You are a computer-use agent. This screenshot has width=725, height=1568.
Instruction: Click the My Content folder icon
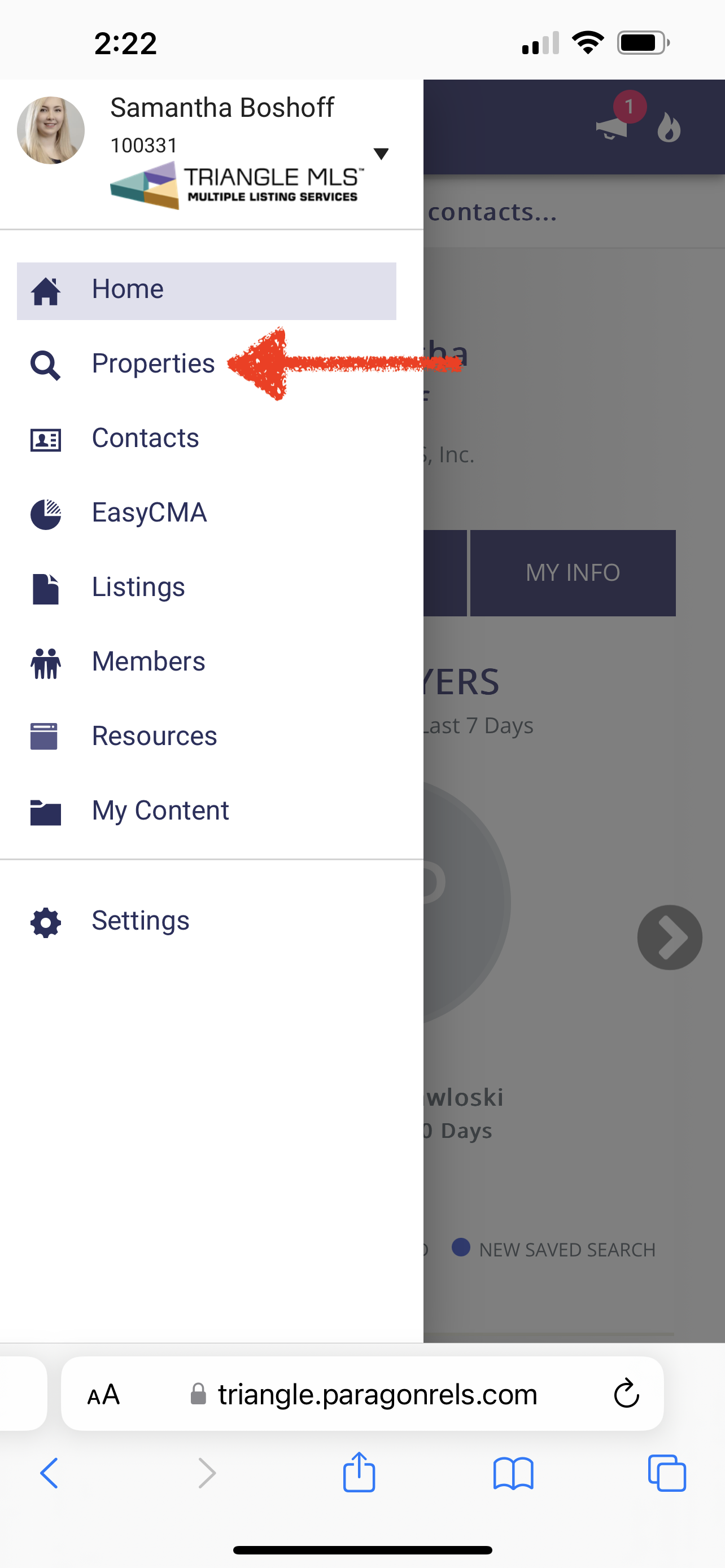coord(46,812)
